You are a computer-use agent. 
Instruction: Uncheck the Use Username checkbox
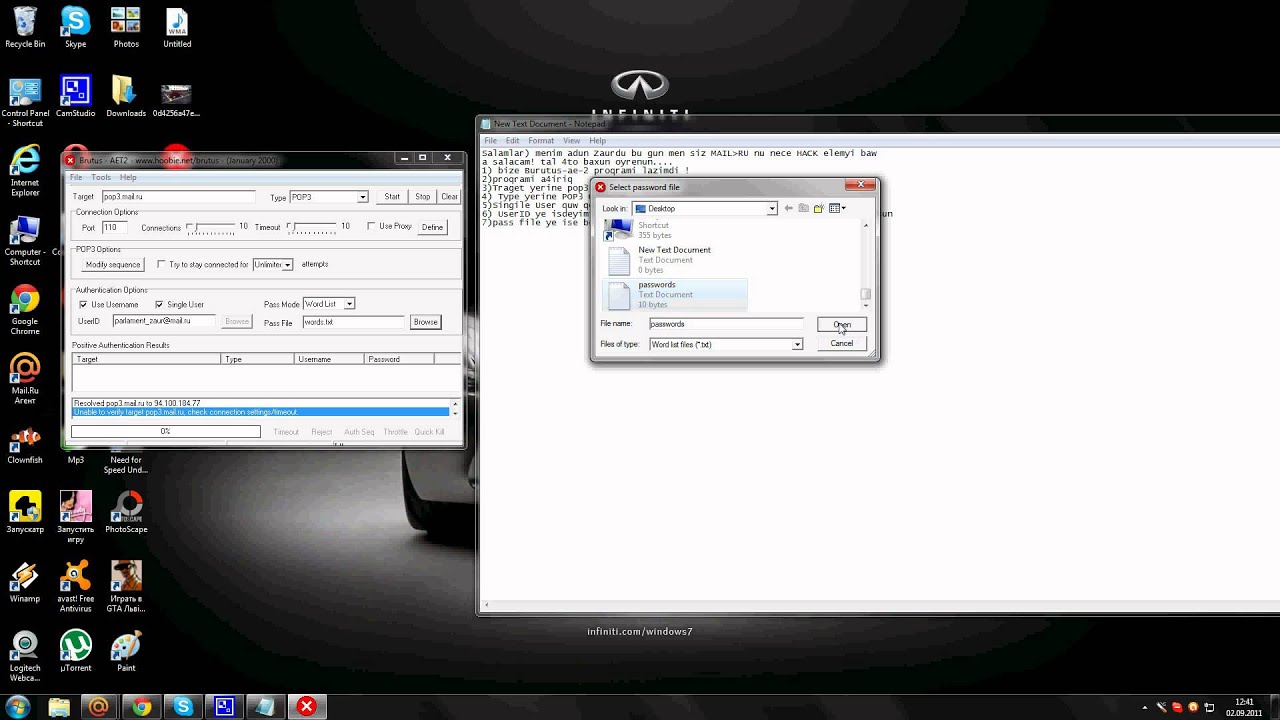pyautogui.click(x=83, y=304)
